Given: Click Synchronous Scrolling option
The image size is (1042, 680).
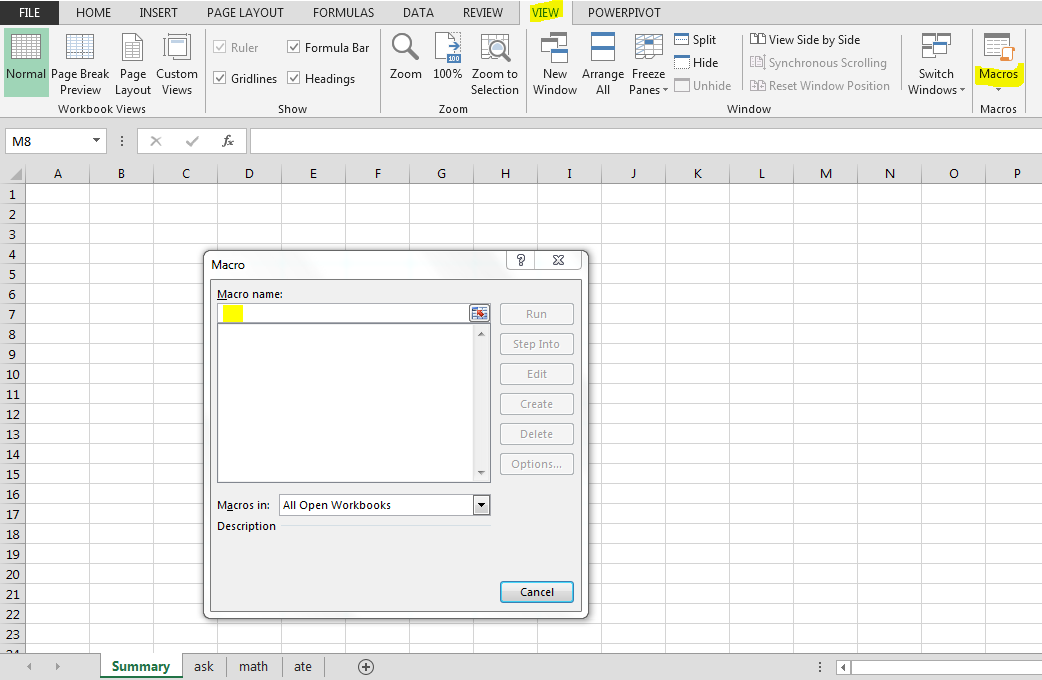Looking at the screenshot, I should [x=818, y=63].
